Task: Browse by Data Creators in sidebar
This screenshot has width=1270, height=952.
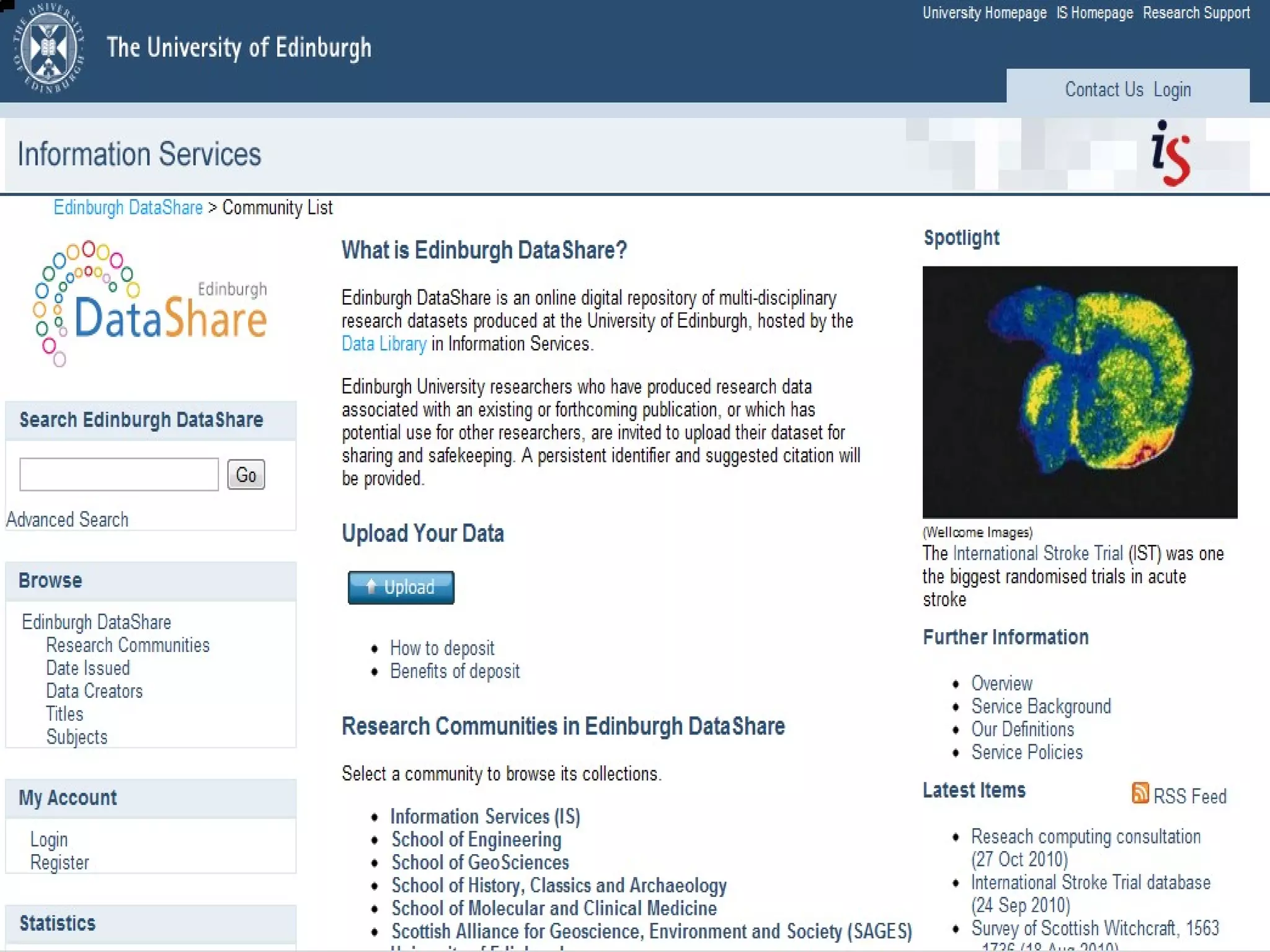Action: tap(94, 691)
